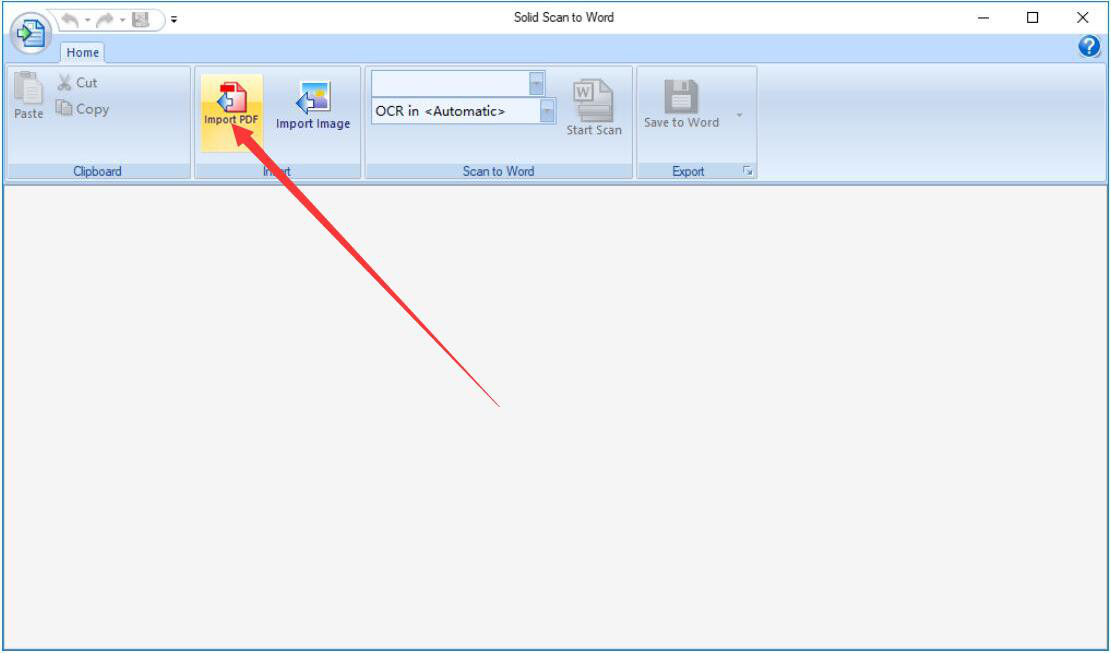Click the Save icon in quick access toolbar
The width and height of the screenshot is (1111, 653).
(140, 20)
